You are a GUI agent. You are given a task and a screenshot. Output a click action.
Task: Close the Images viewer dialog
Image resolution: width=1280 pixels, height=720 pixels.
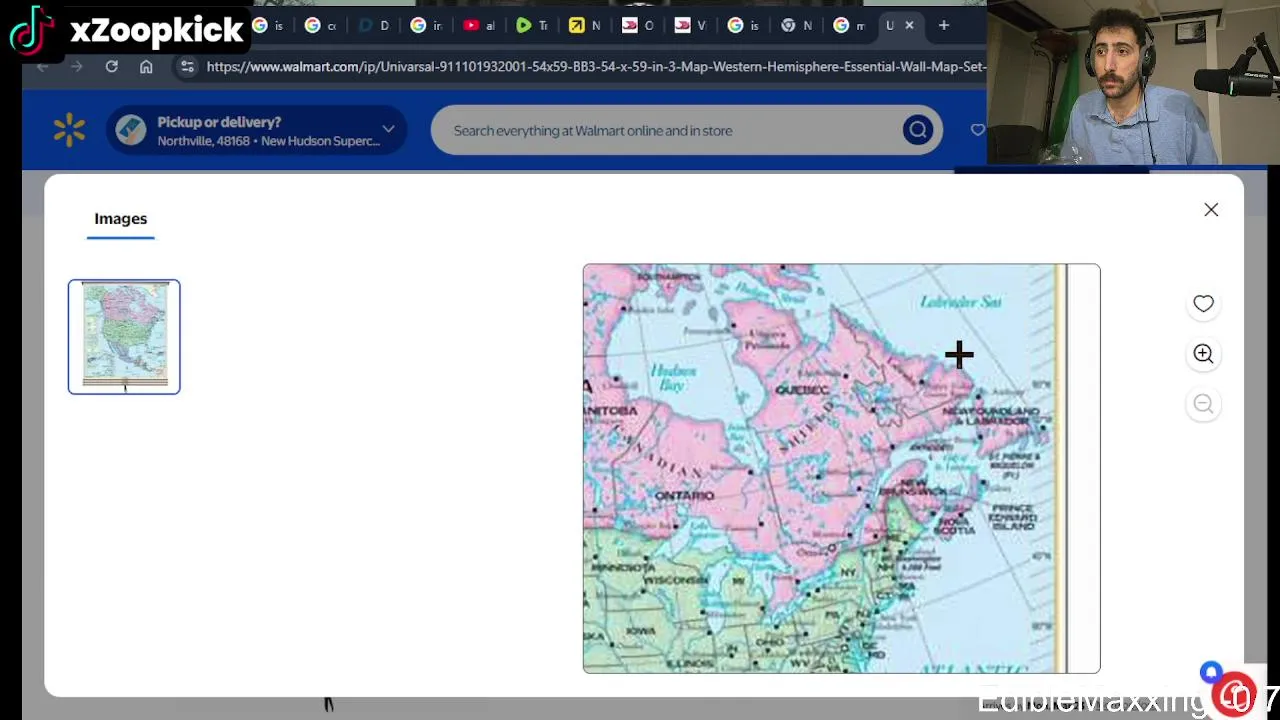tap(1211, 210)
